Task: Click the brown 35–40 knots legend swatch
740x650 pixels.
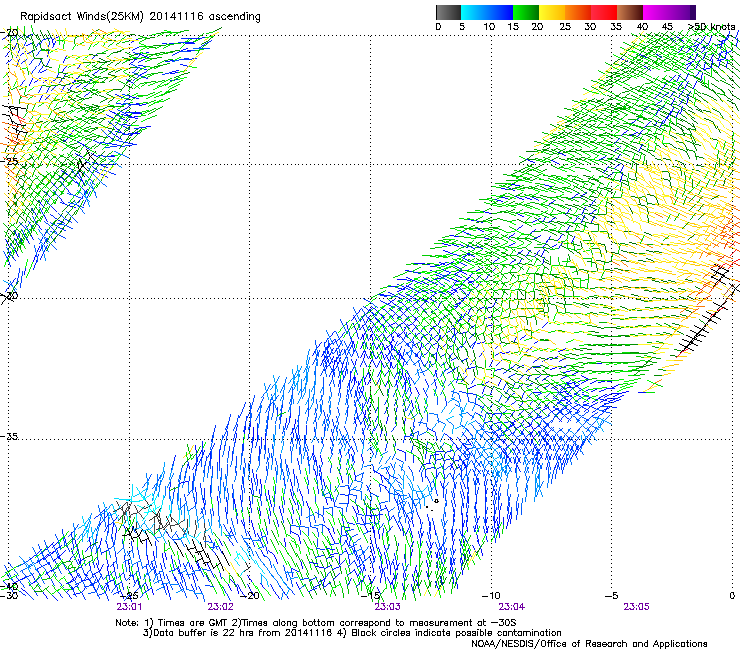Action: coord(630,12)
